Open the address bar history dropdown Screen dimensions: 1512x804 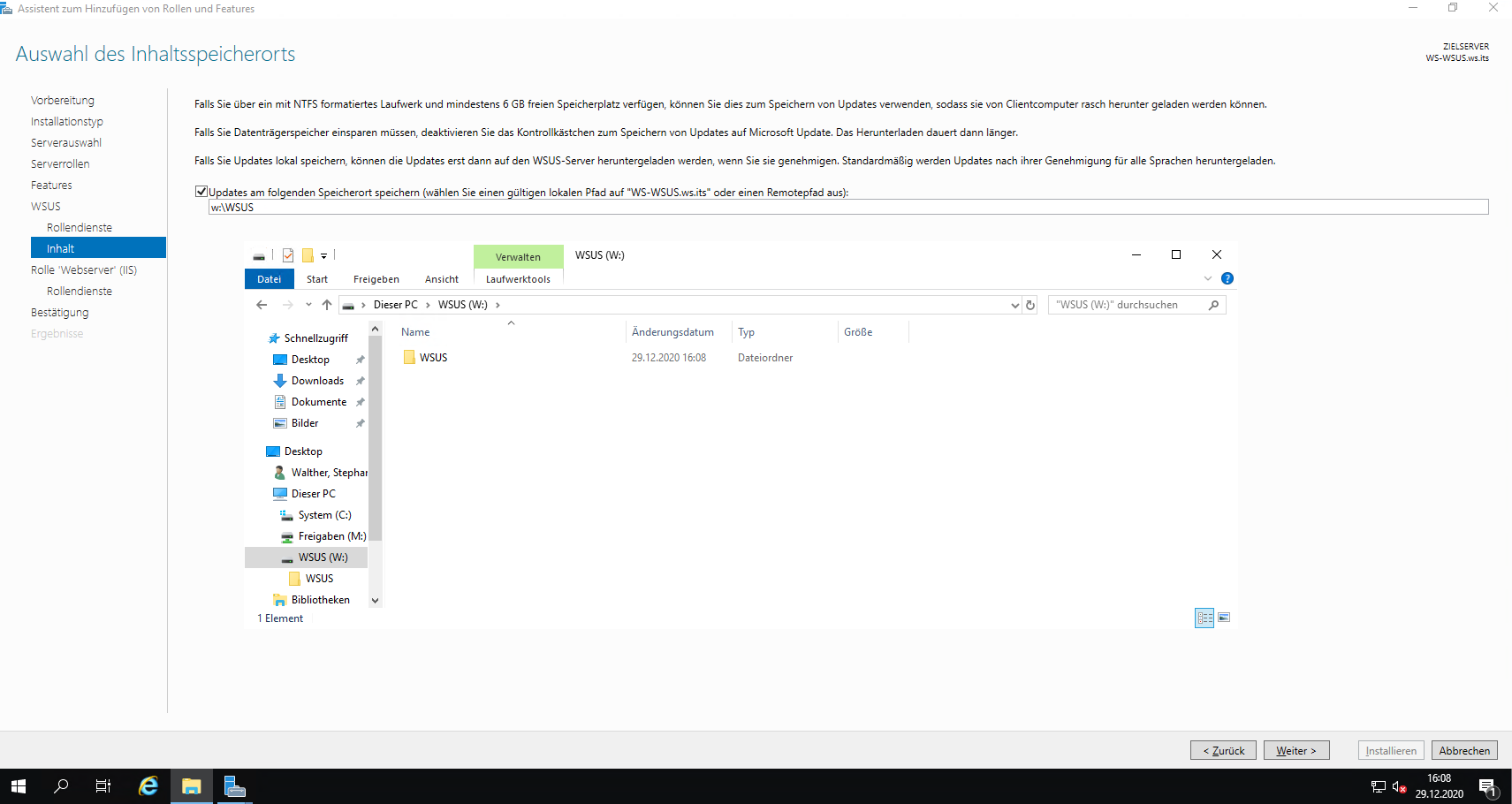click(1014, 305)
